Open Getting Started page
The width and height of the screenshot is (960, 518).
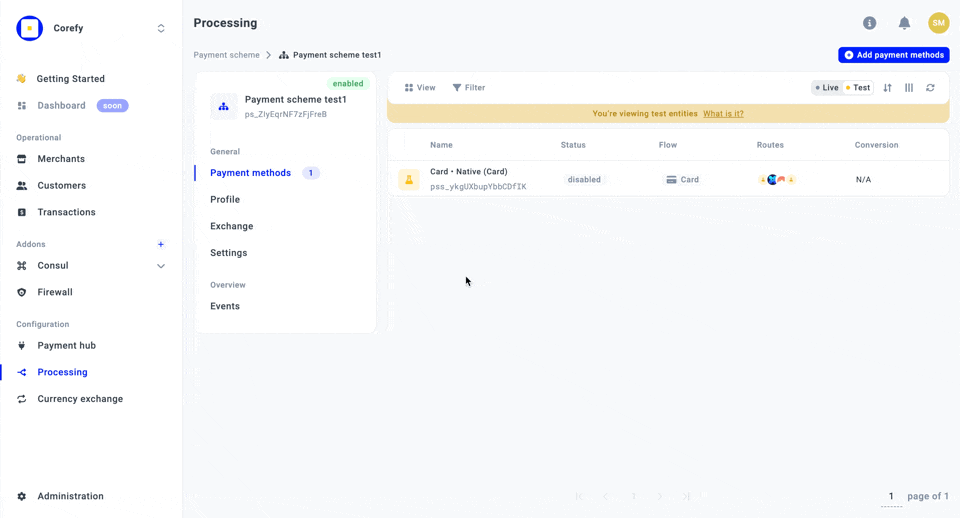70,78
